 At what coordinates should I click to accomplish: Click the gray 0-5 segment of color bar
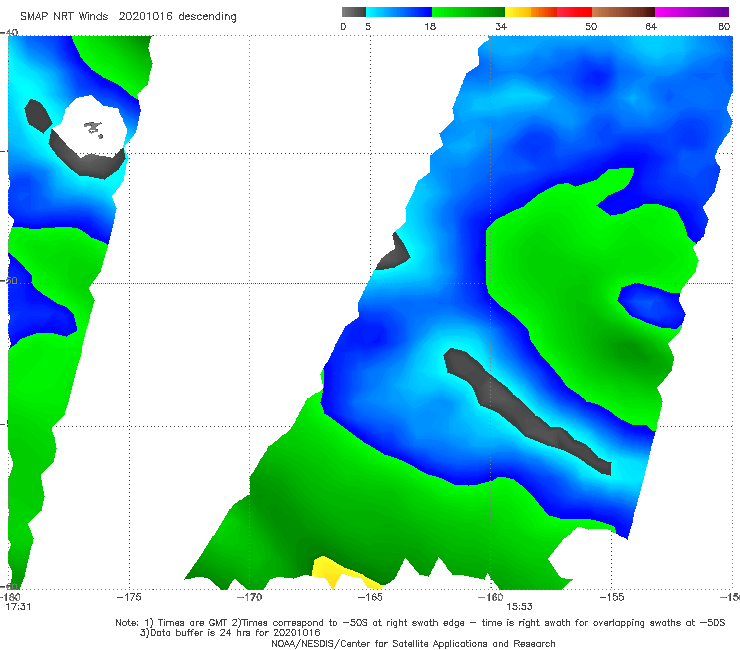pos(354,12)
